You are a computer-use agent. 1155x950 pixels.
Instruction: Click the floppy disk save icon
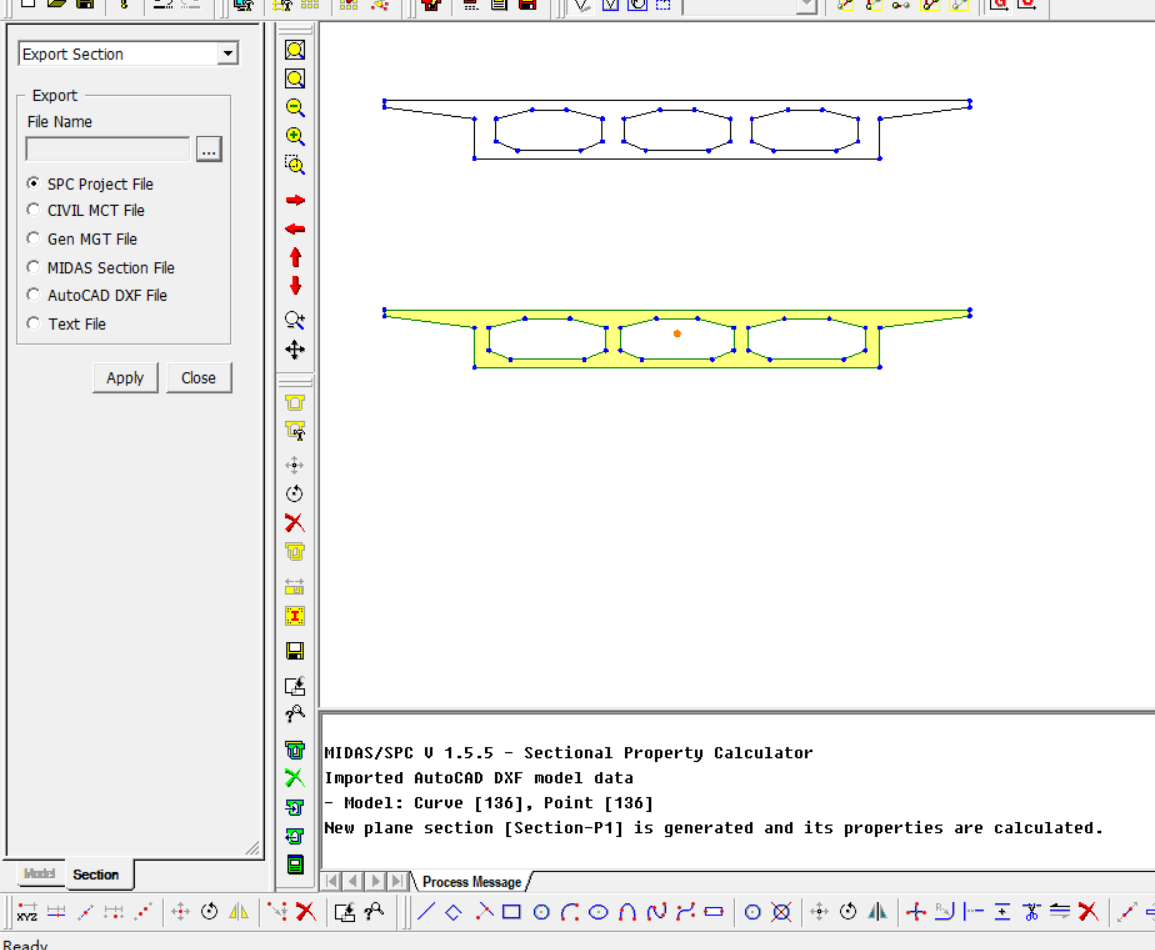click(x=295, y=652)
